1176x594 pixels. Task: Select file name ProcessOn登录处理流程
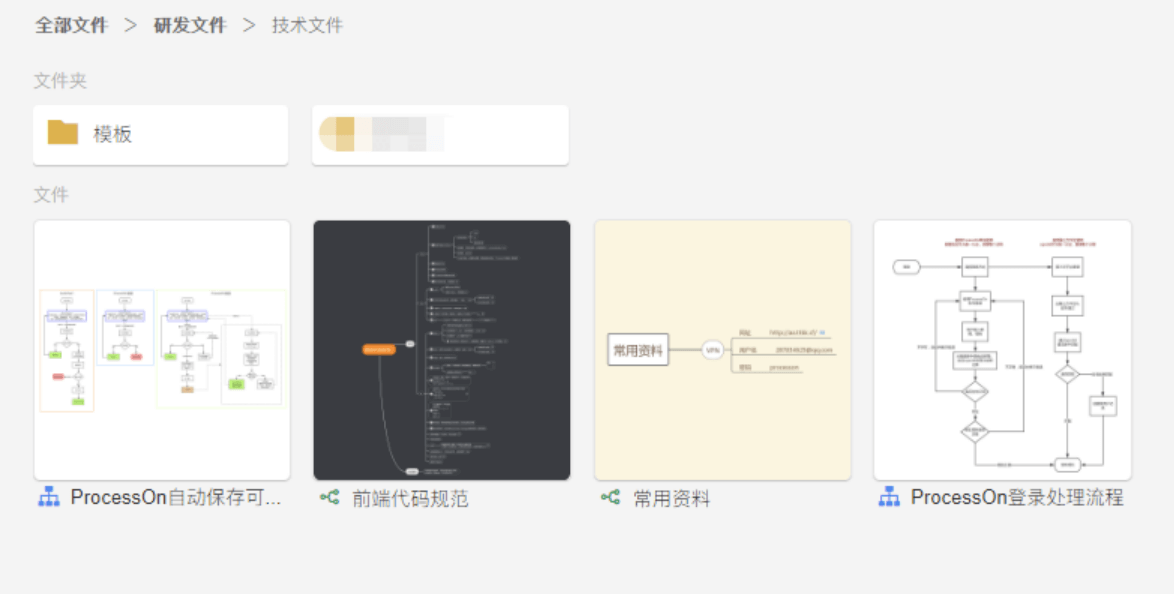(x=1017, y=497)
